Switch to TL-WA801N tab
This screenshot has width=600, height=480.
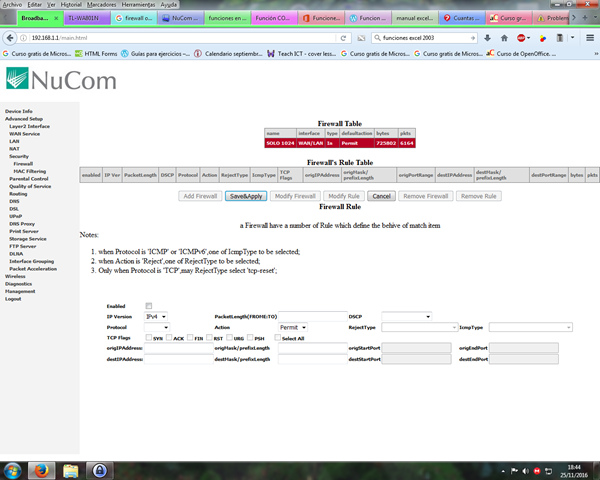point(87,18)
